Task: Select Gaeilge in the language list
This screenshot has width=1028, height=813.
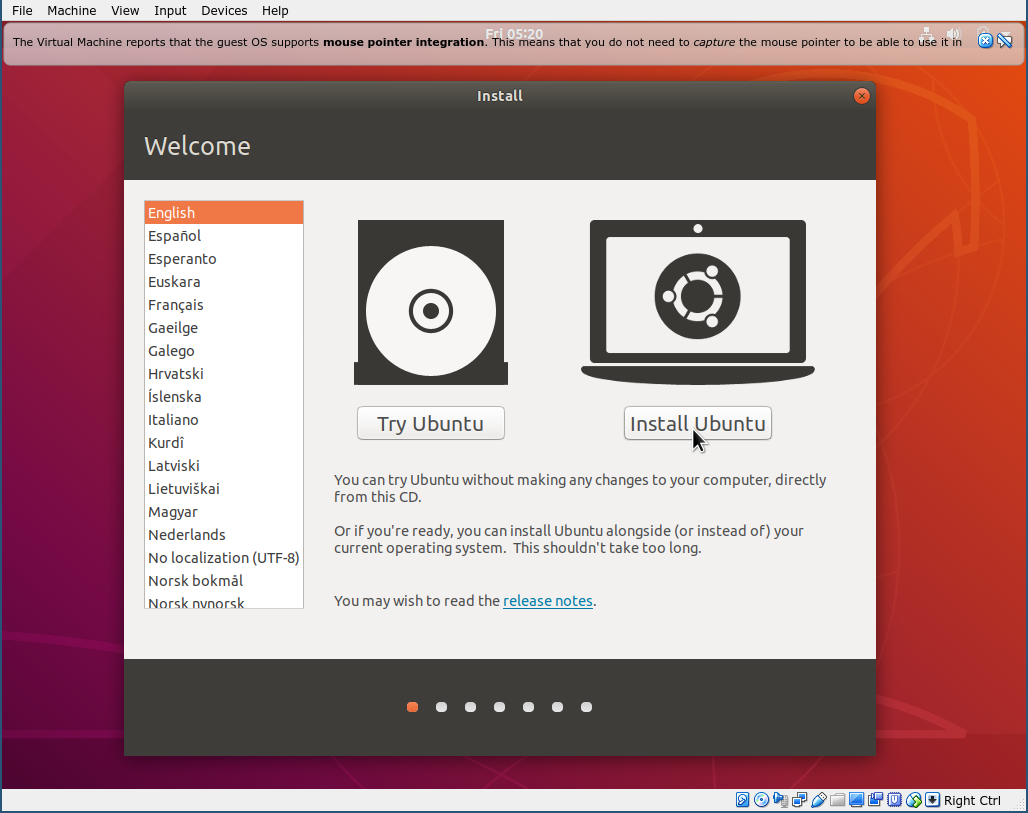Action: 224,327
